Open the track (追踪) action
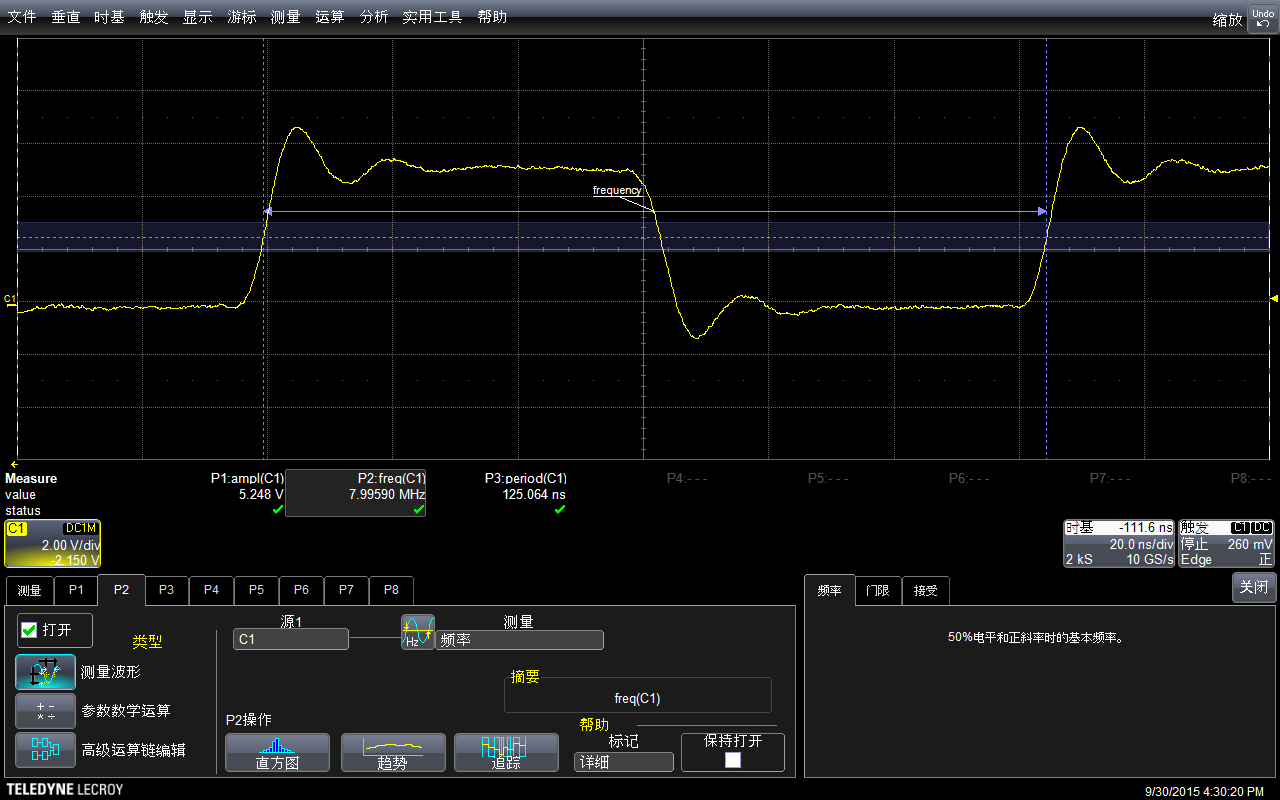Image resolution: width=1280 pixels, height=800 pixels. click(506, 752)
